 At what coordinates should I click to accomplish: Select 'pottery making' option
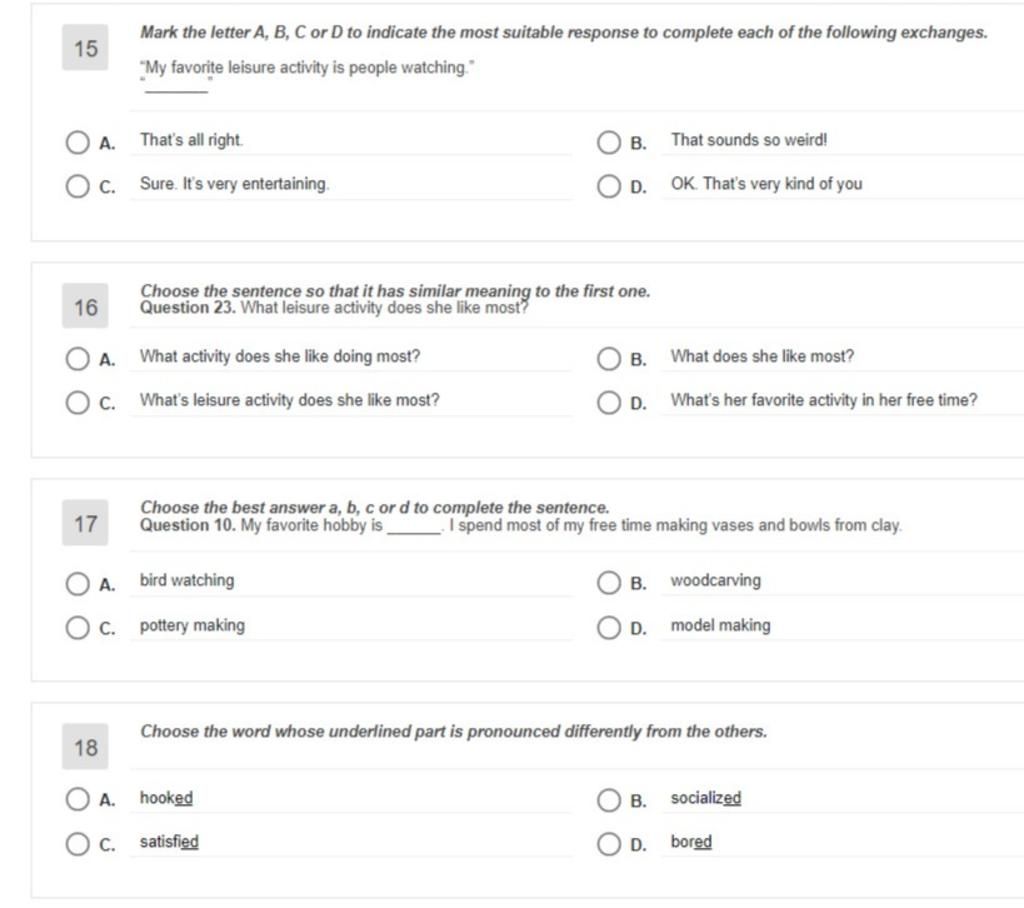click(77, 628)
